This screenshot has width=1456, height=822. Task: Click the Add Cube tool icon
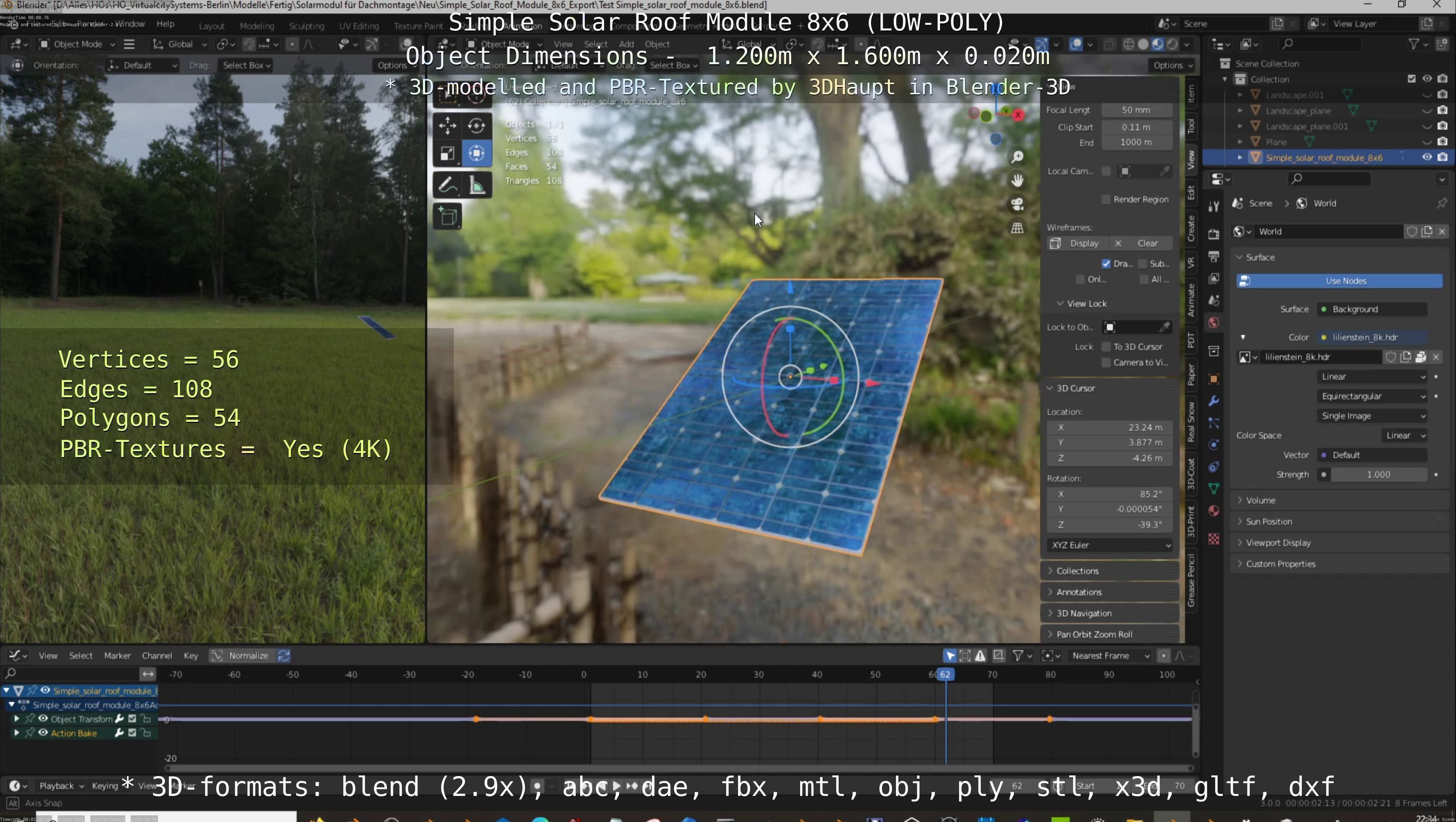click(x=448, y=216)
